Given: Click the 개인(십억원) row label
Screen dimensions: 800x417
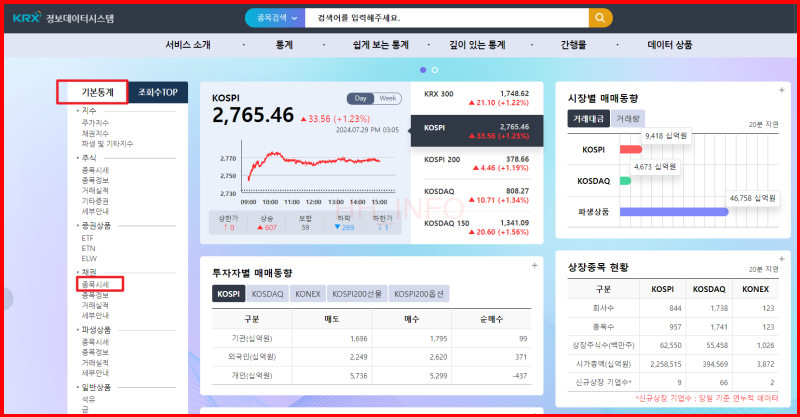Looking at the screenshot, I should [x=252, y=376].
